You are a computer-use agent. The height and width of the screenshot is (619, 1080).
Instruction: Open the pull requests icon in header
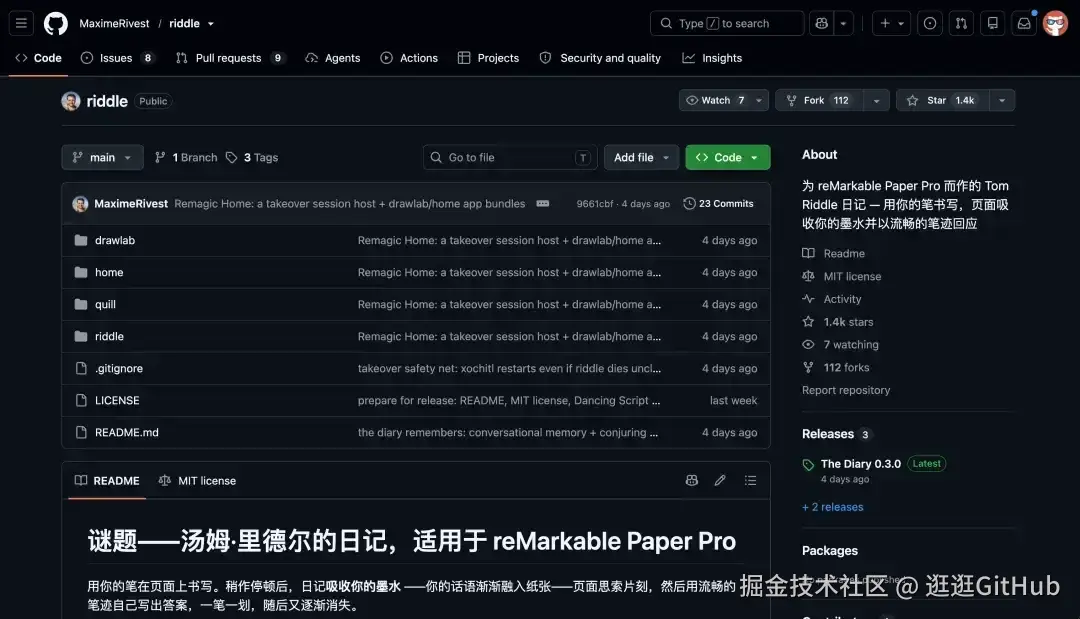tap(961, 23)
